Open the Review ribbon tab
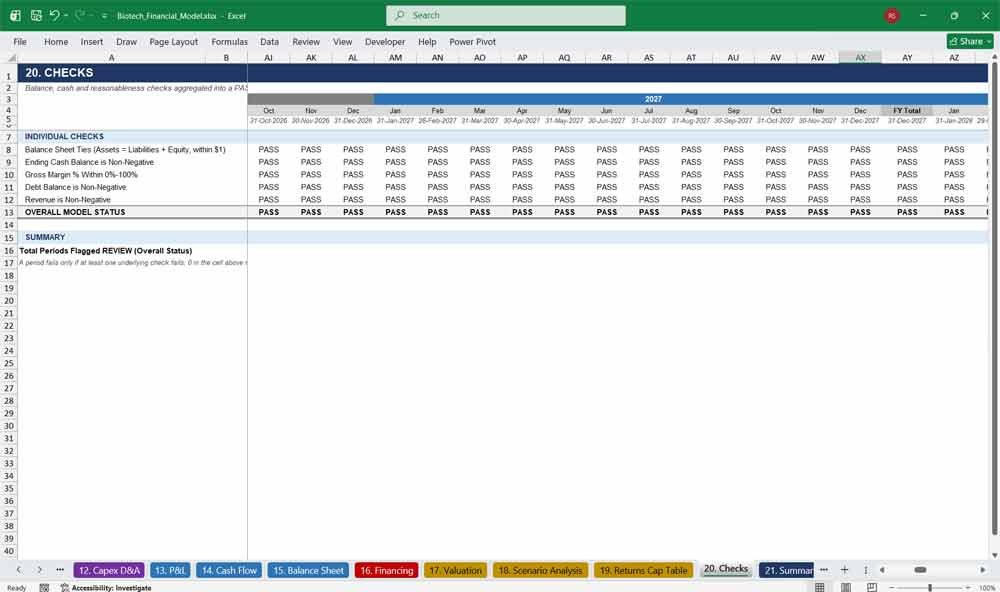The width and height of the screenshot is (1000, 592). point(306,41)
